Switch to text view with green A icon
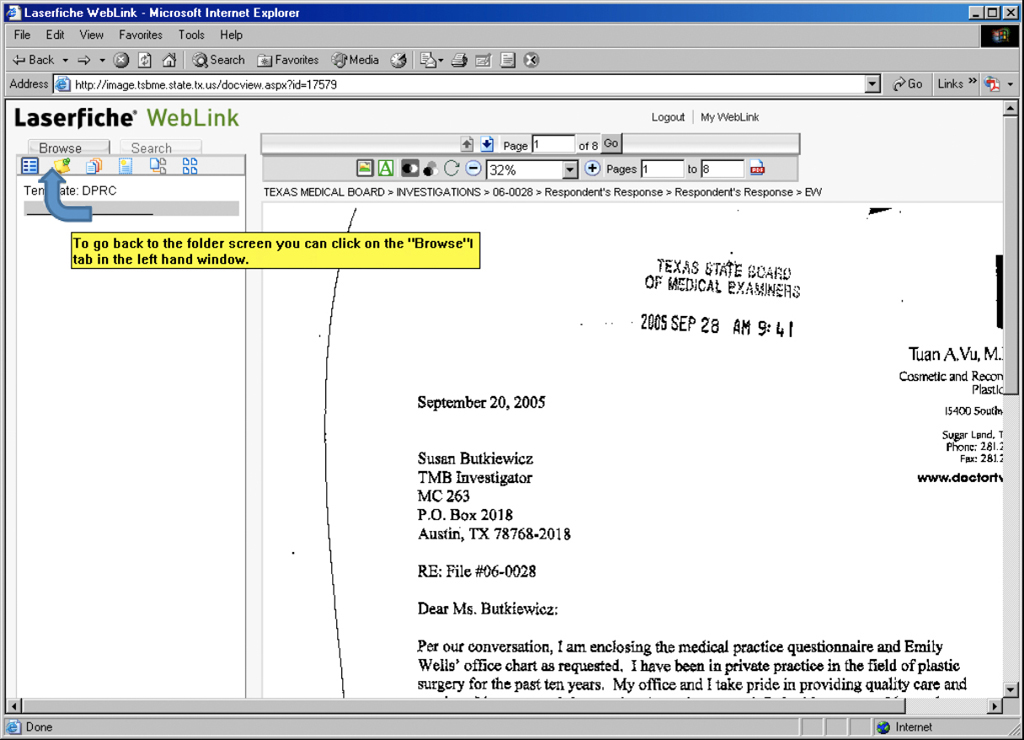Image resolution: width=1024 pixels, height=740 pixels. (385, 169)
